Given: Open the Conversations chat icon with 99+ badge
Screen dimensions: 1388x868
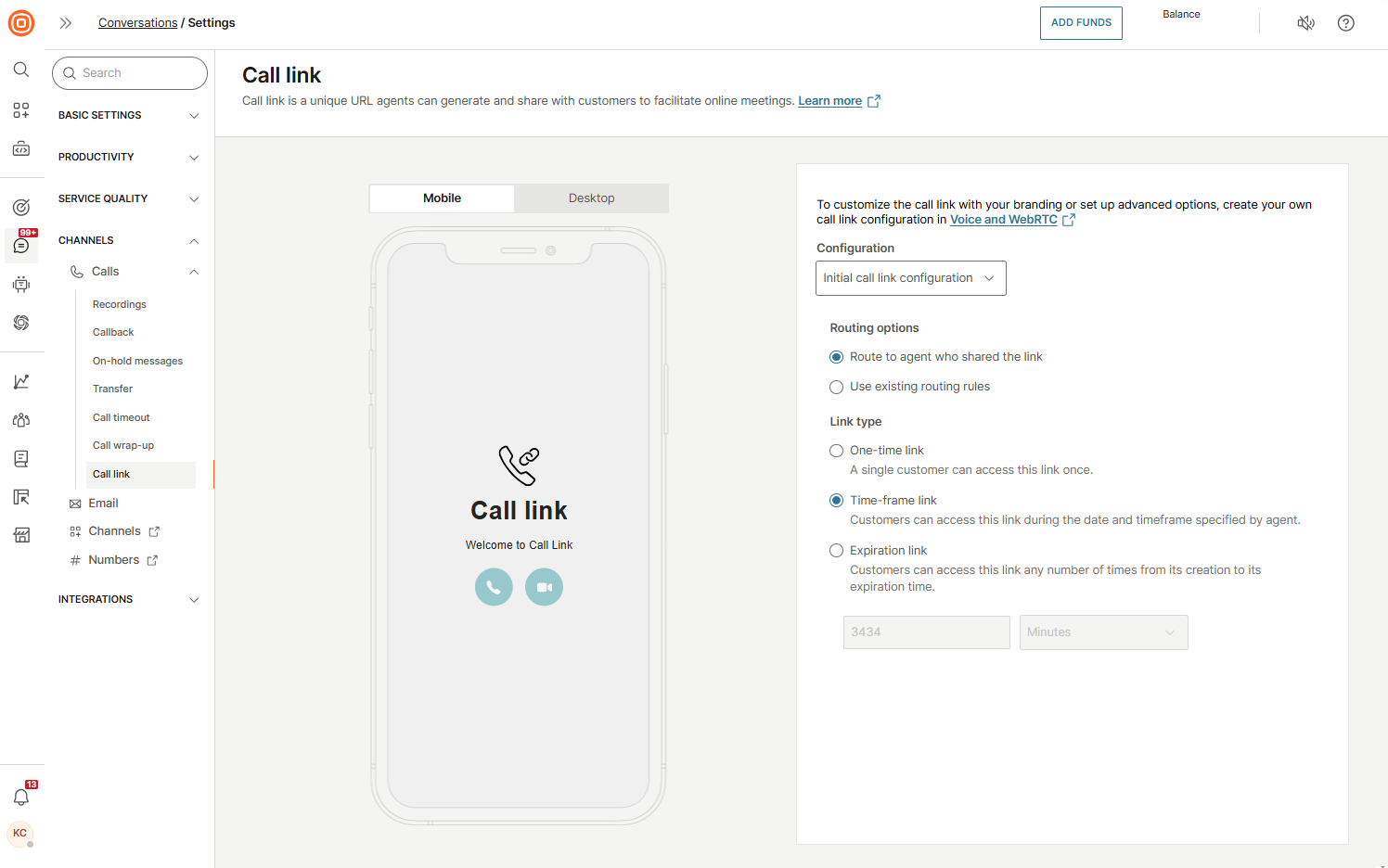Looking at the screenshot, I should pyautogui.click(x=20, y=246).
